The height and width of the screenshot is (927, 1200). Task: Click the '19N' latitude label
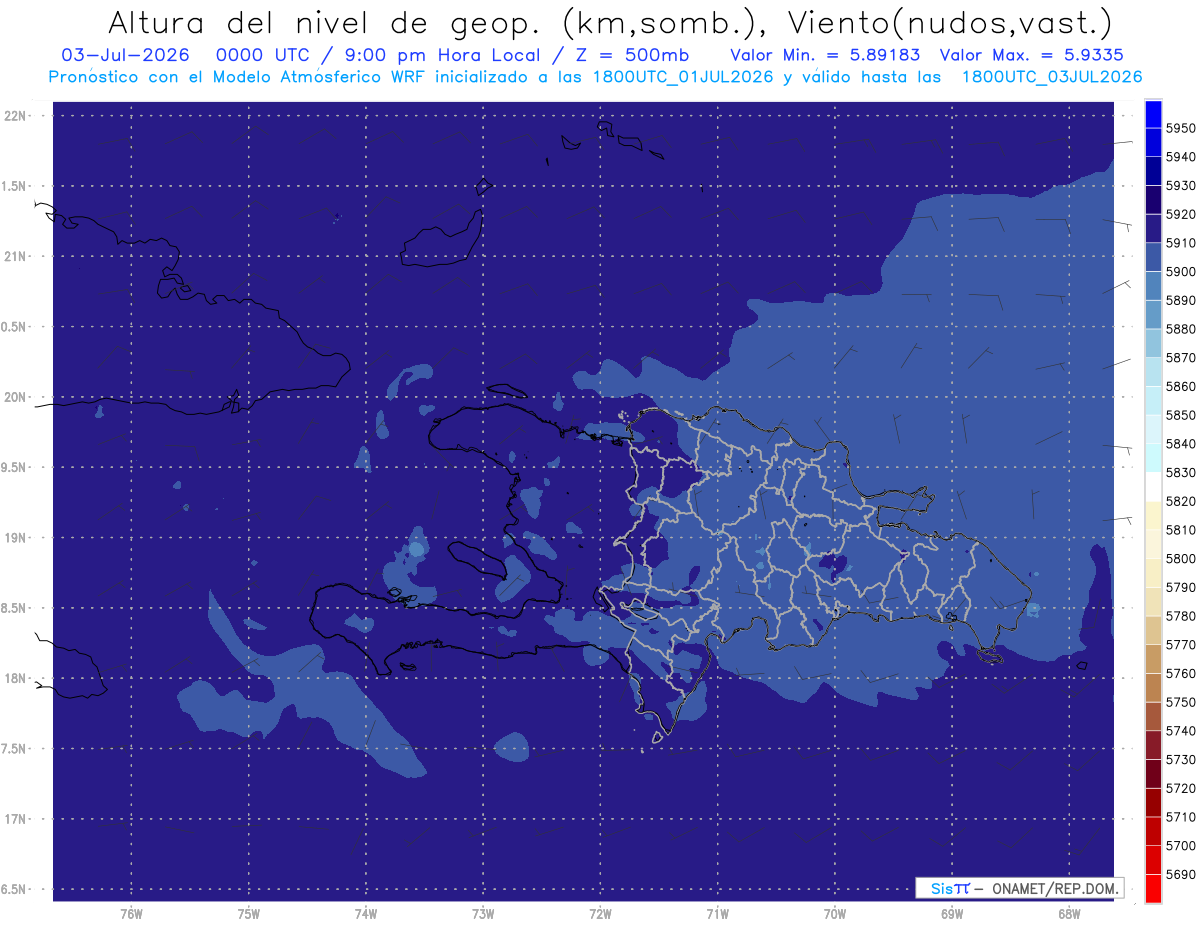(17, 538)
